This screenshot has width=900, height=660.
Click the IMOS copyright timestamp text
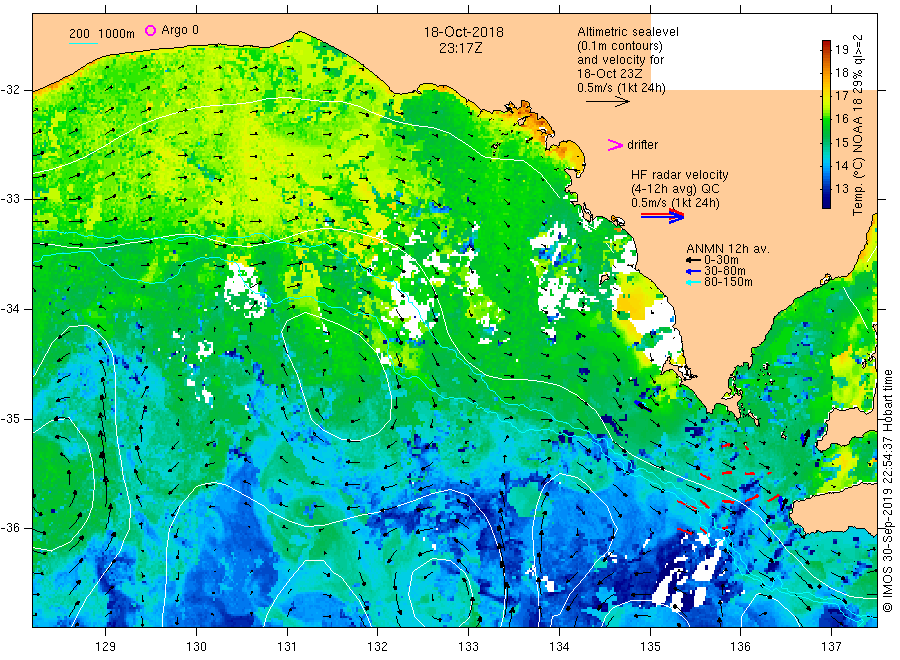point(888,491)
